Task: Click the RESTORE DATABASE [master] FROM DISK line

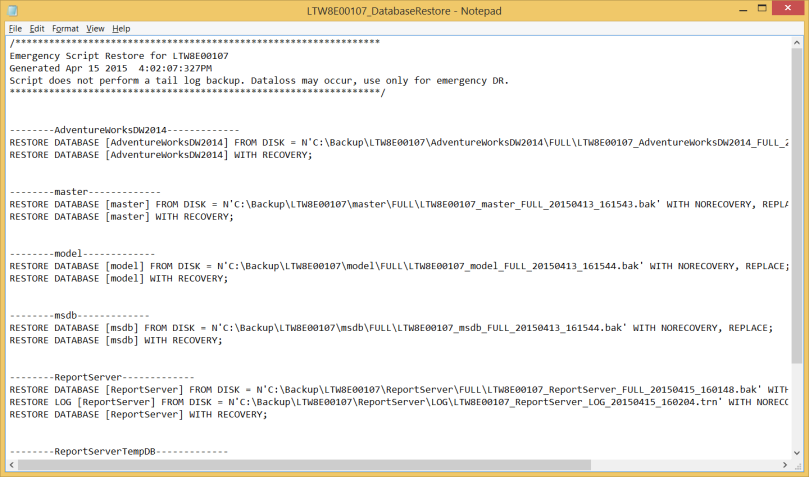Action: 399,204
